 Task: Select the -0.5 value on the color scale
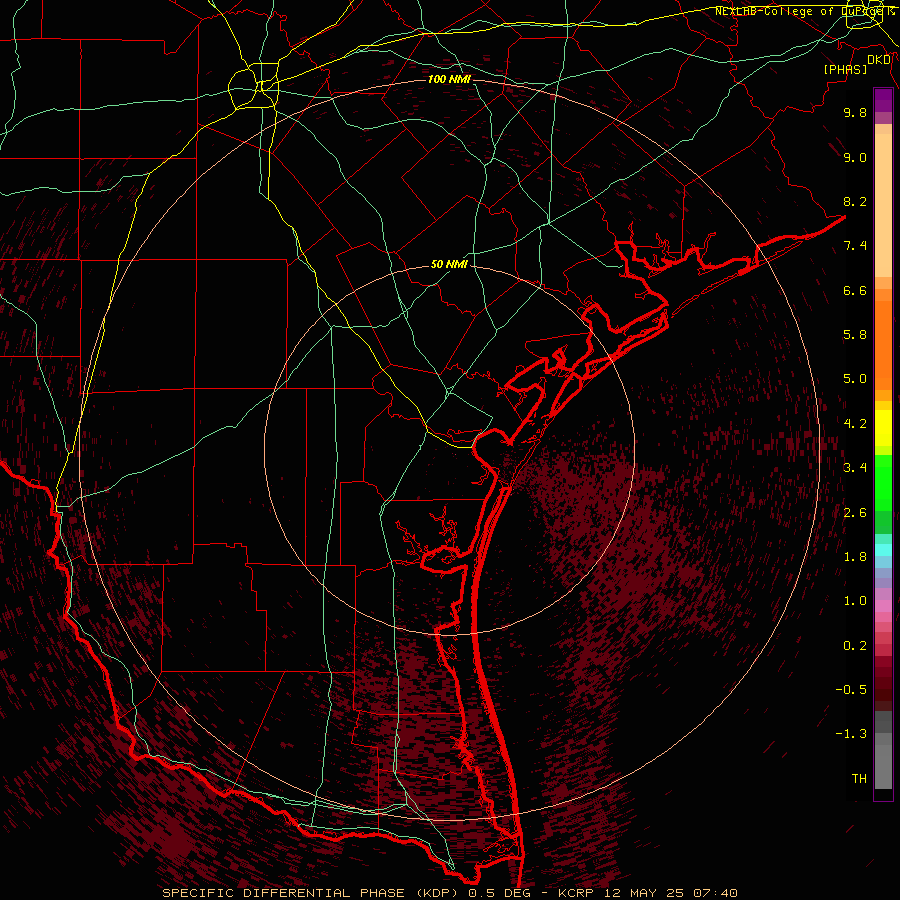(851, 690)
